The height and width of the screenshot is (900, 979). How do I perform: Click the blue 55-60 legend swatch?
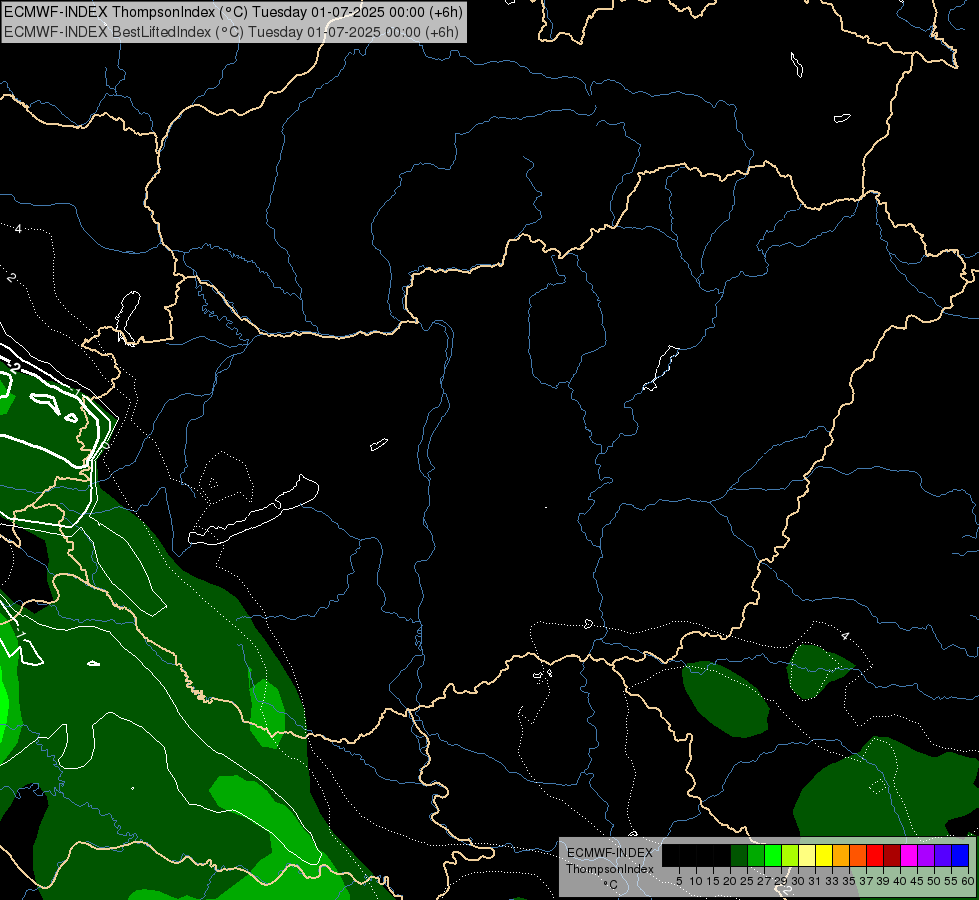pos(960,855)
